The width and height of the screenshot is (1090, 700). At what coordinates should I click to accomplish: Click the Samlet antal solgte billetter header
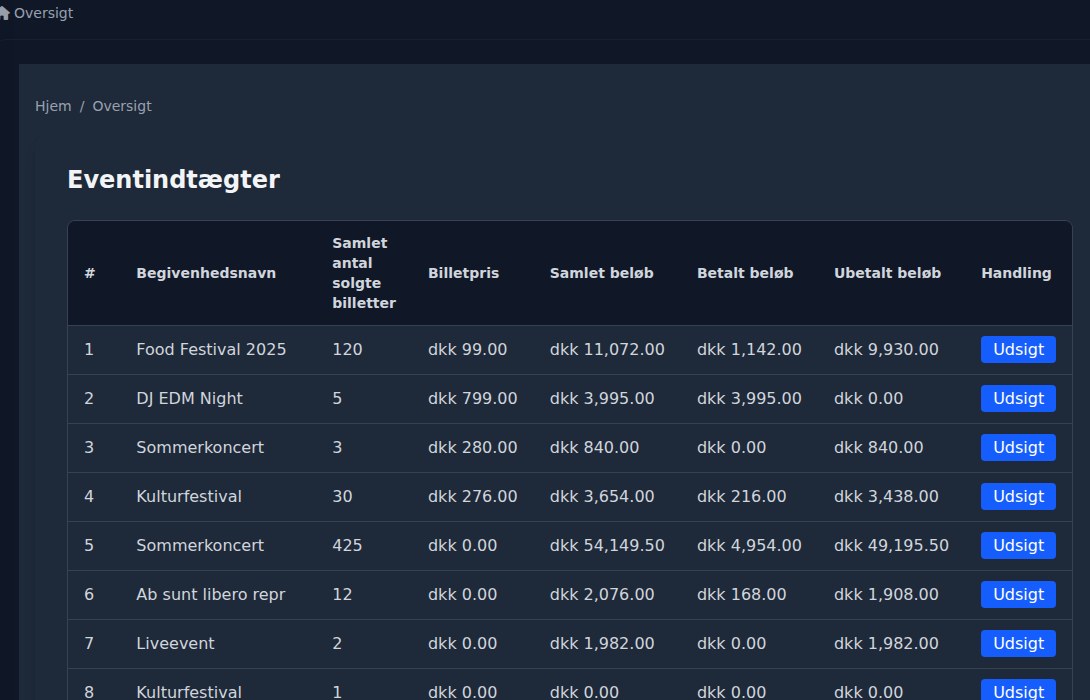[x=364, y=273]
